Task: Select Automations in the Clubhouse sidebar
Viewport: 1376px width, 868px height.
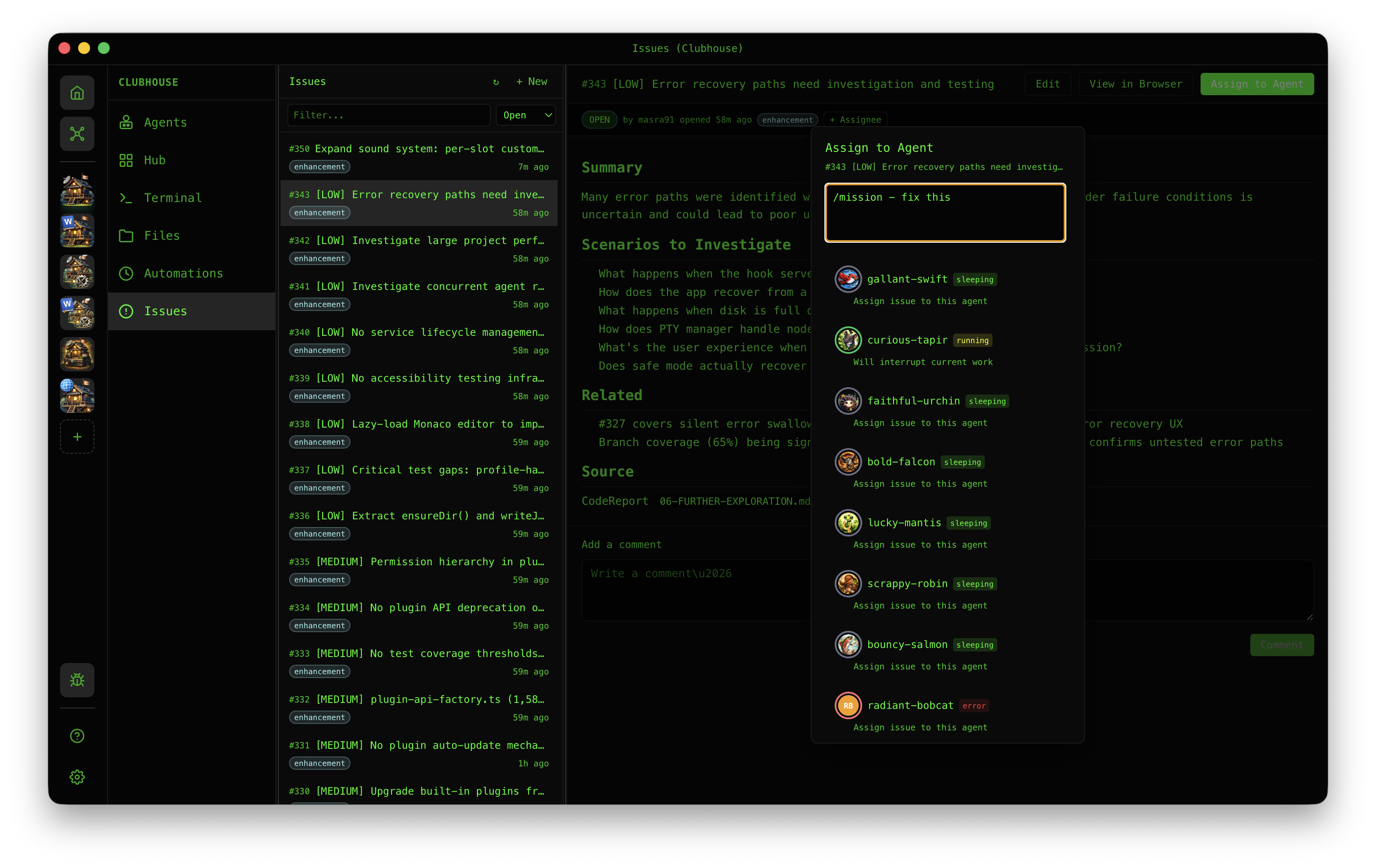Action: coord(184,273)
